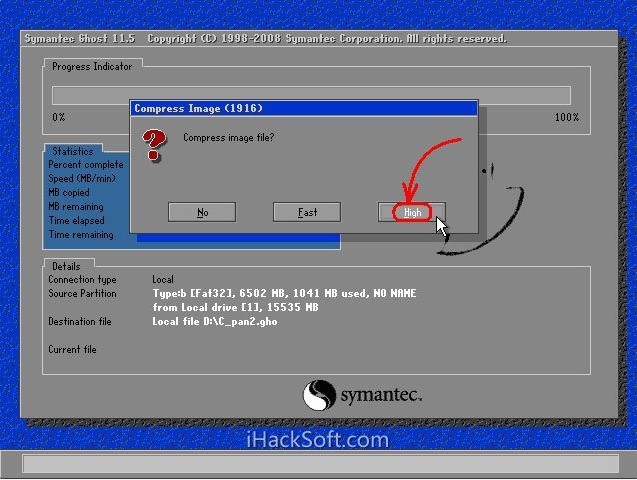Select the Time remaining statistic row

click(x=81, y=235)
